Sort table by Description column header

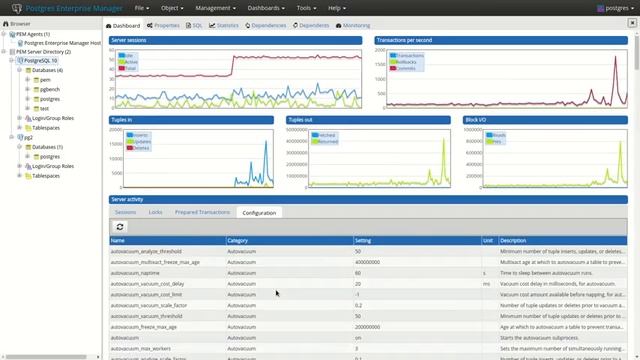563,240
